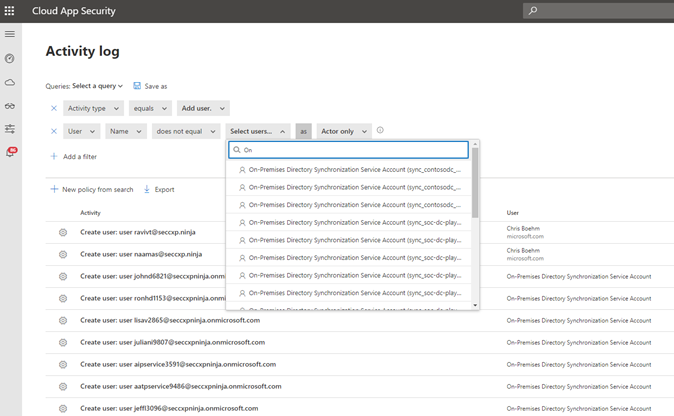Click gear icon for ronhd1153 activity row
This screenshot has height=416, width=674.
point(63,298)
